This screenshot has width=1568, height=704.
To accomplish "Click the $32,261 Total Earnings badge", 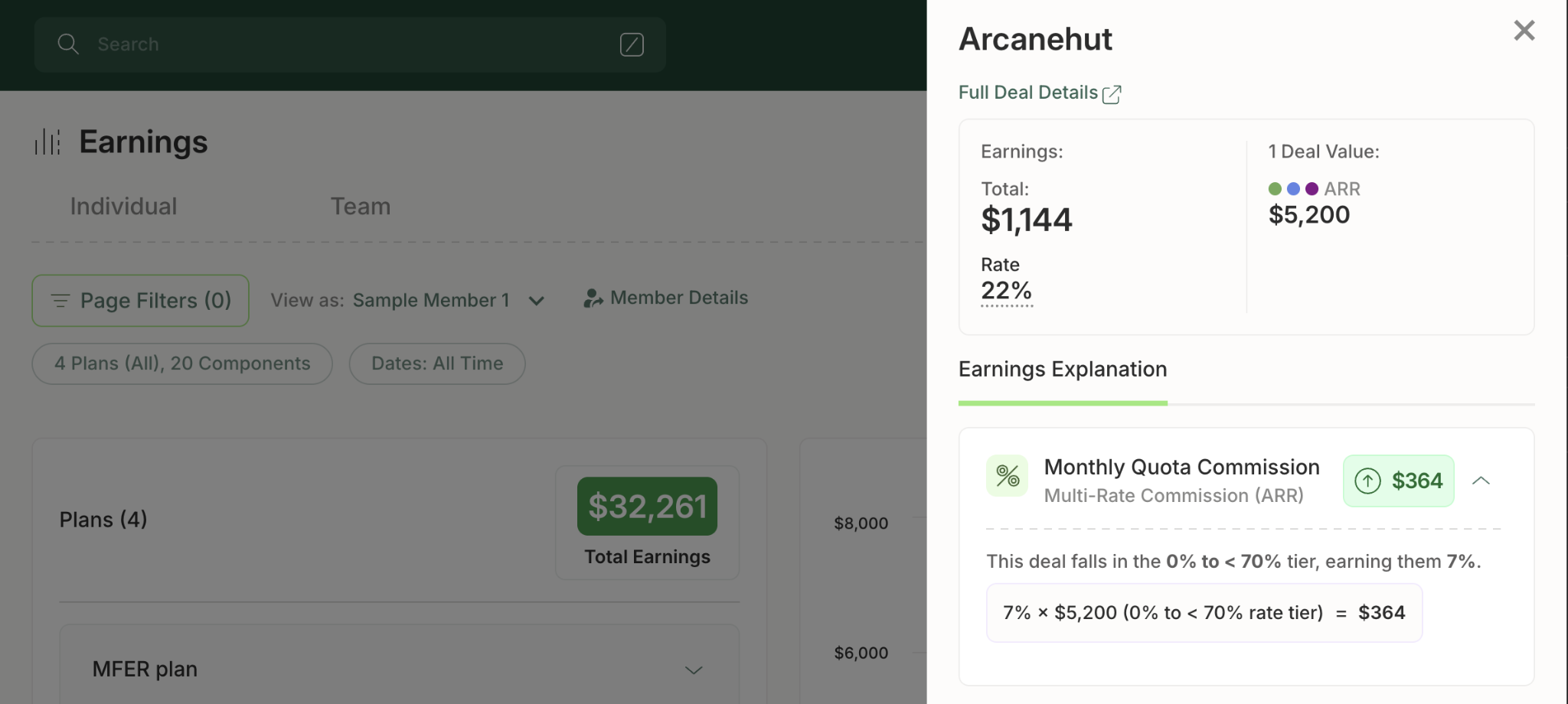I will (647, 507).
